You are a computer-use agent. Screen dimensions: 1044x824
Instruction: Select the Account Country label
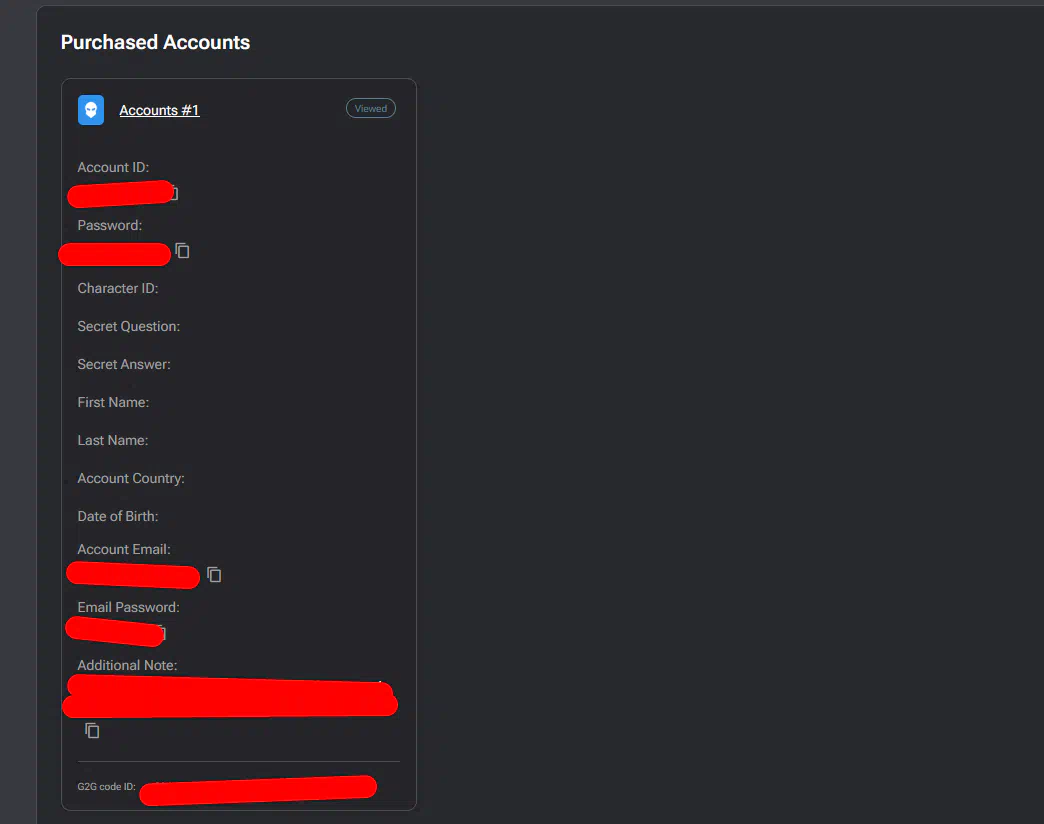[131, 478]
